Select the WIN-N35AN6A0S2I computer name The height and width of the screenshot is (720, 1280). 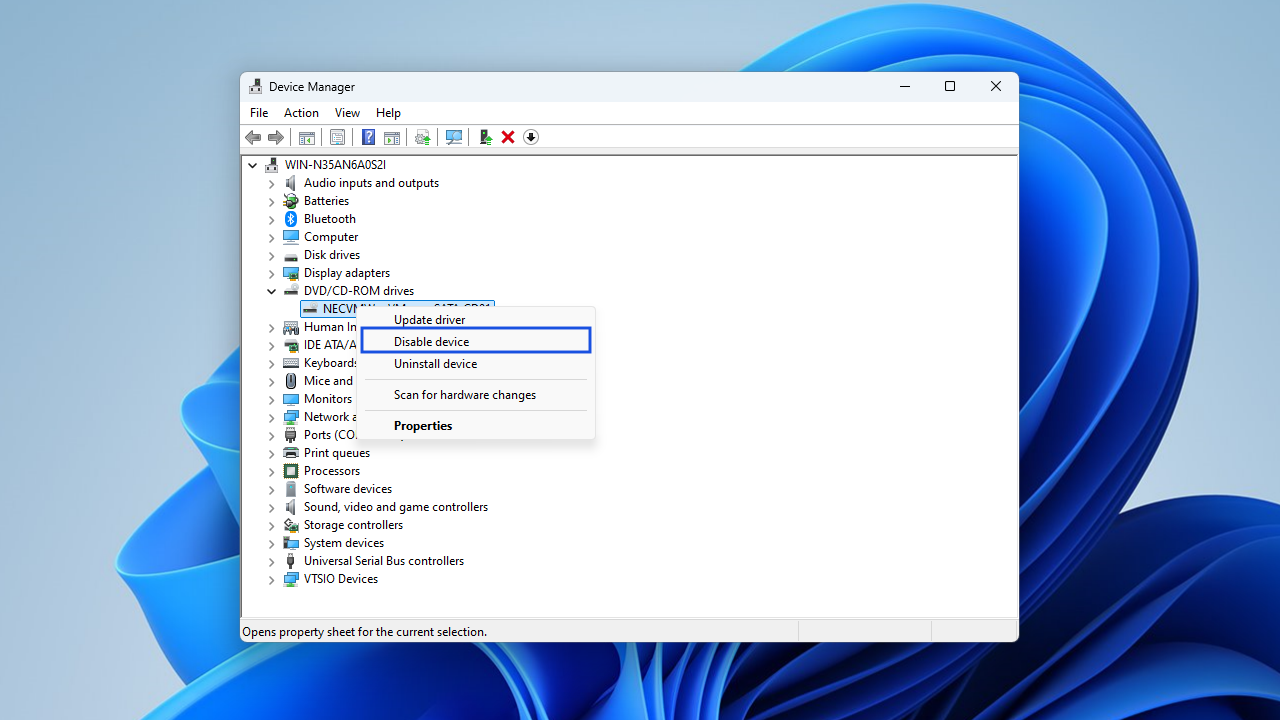click(x=335, y=165)
